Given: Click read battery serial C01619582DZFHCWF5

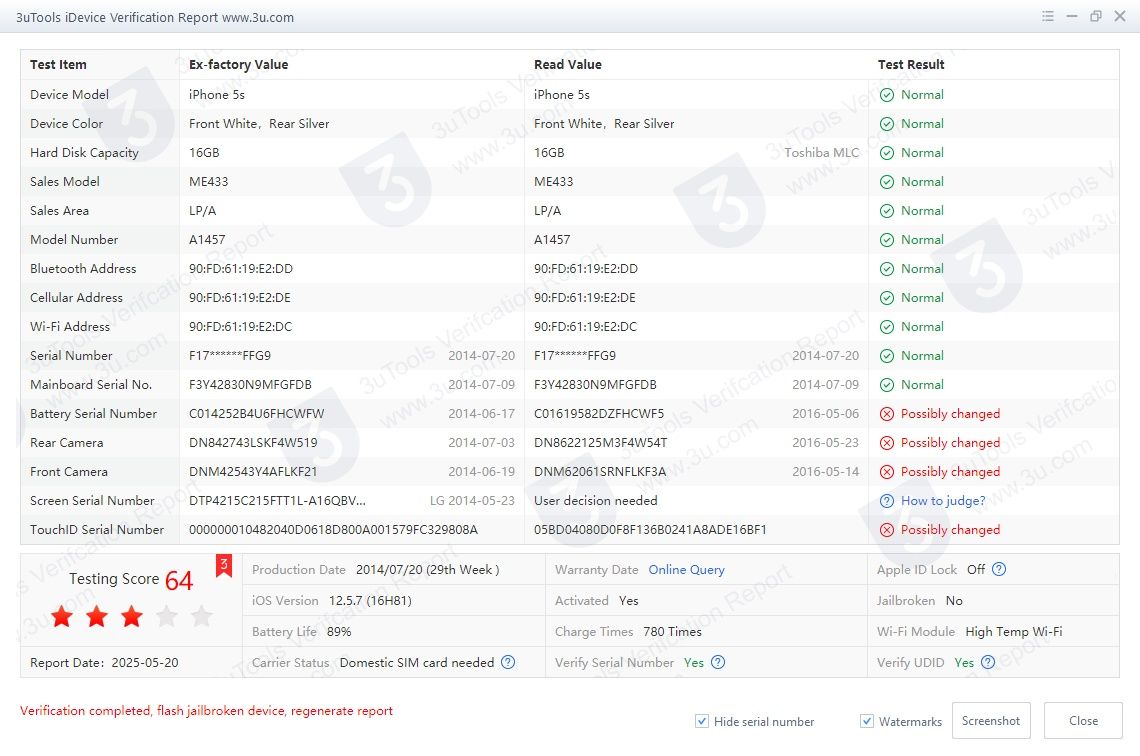Looking at the screenshot, I should tap(599, 414).
